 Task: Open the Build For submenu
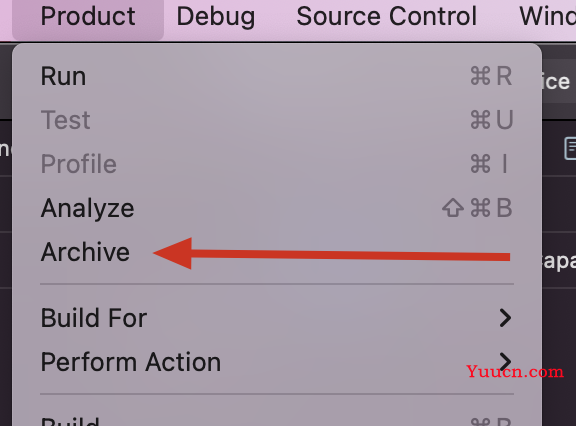point(277,318)
